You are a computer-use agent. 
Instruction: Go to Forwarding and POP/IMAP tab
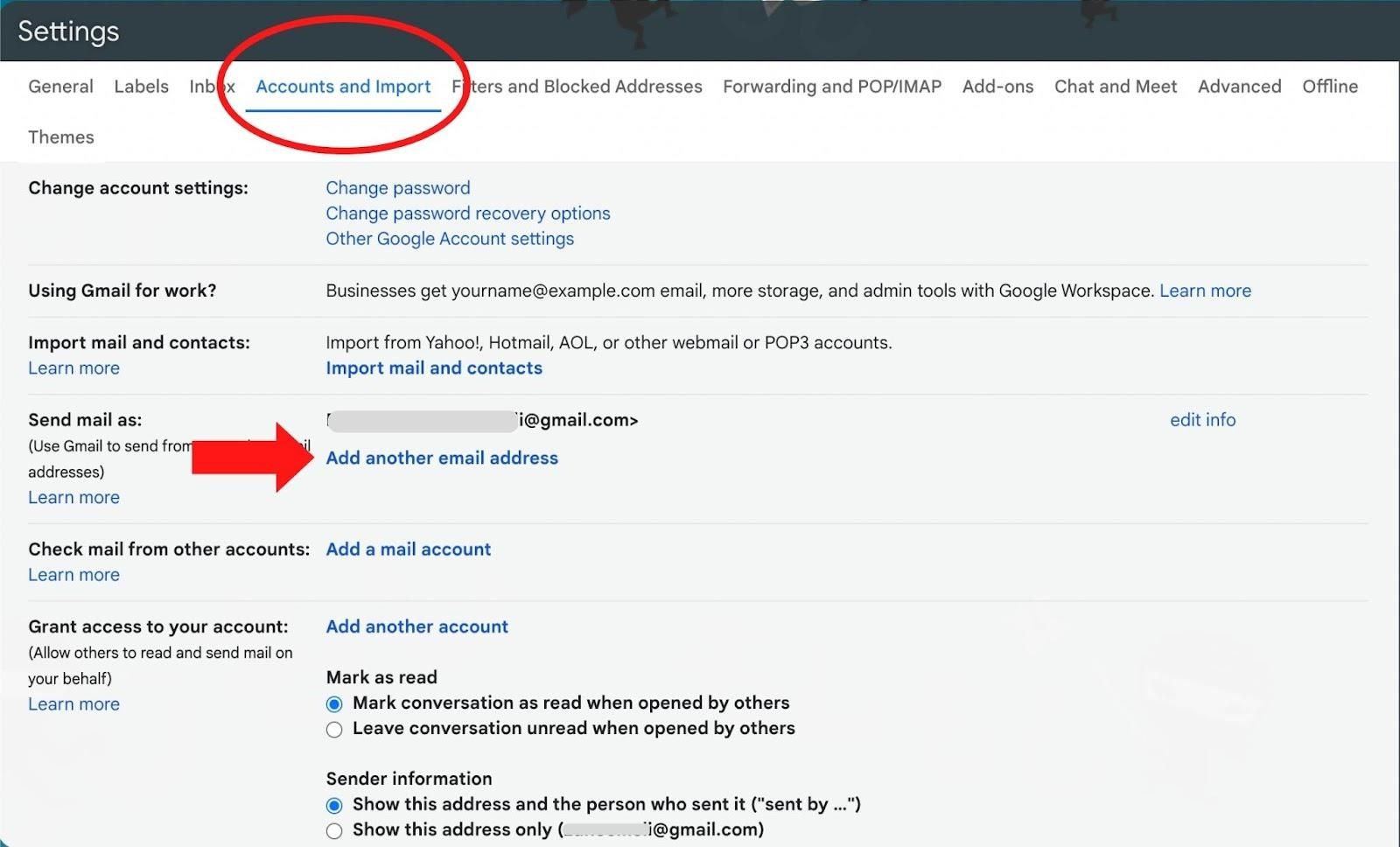pos(832,87)
